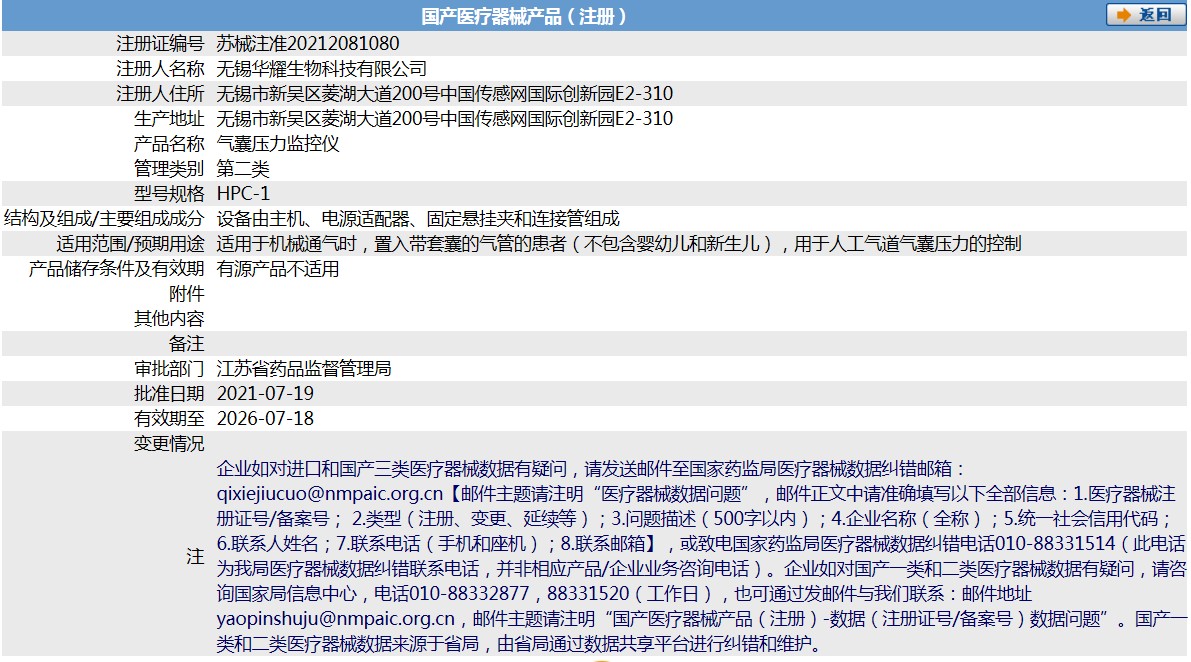Select model specification HPC-1
The image size is (1191, 662).
point(243,194)
